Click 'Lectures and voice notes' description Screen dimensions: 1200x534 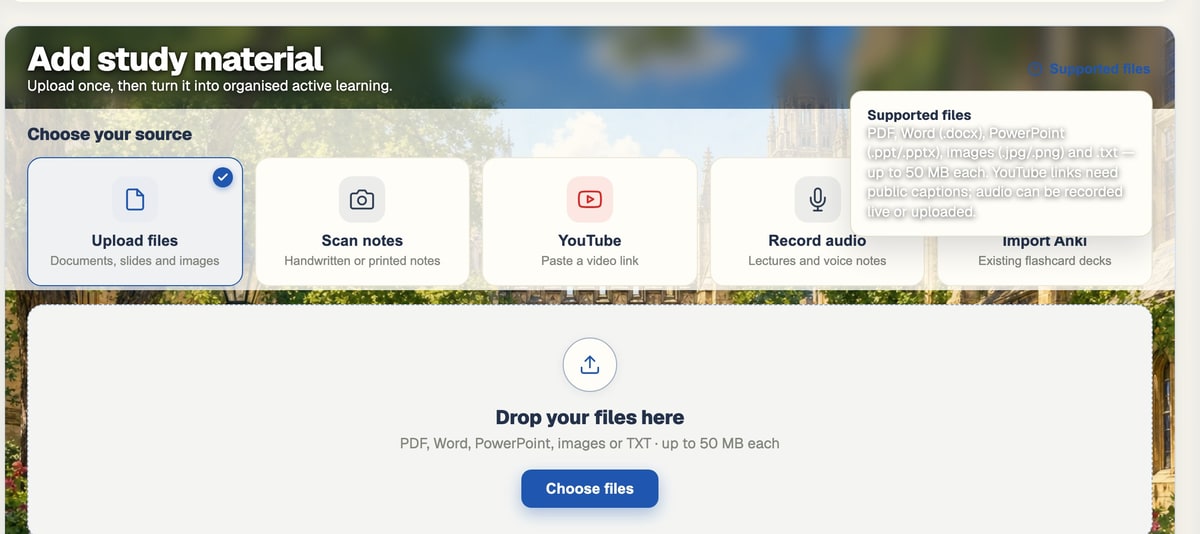817,261
